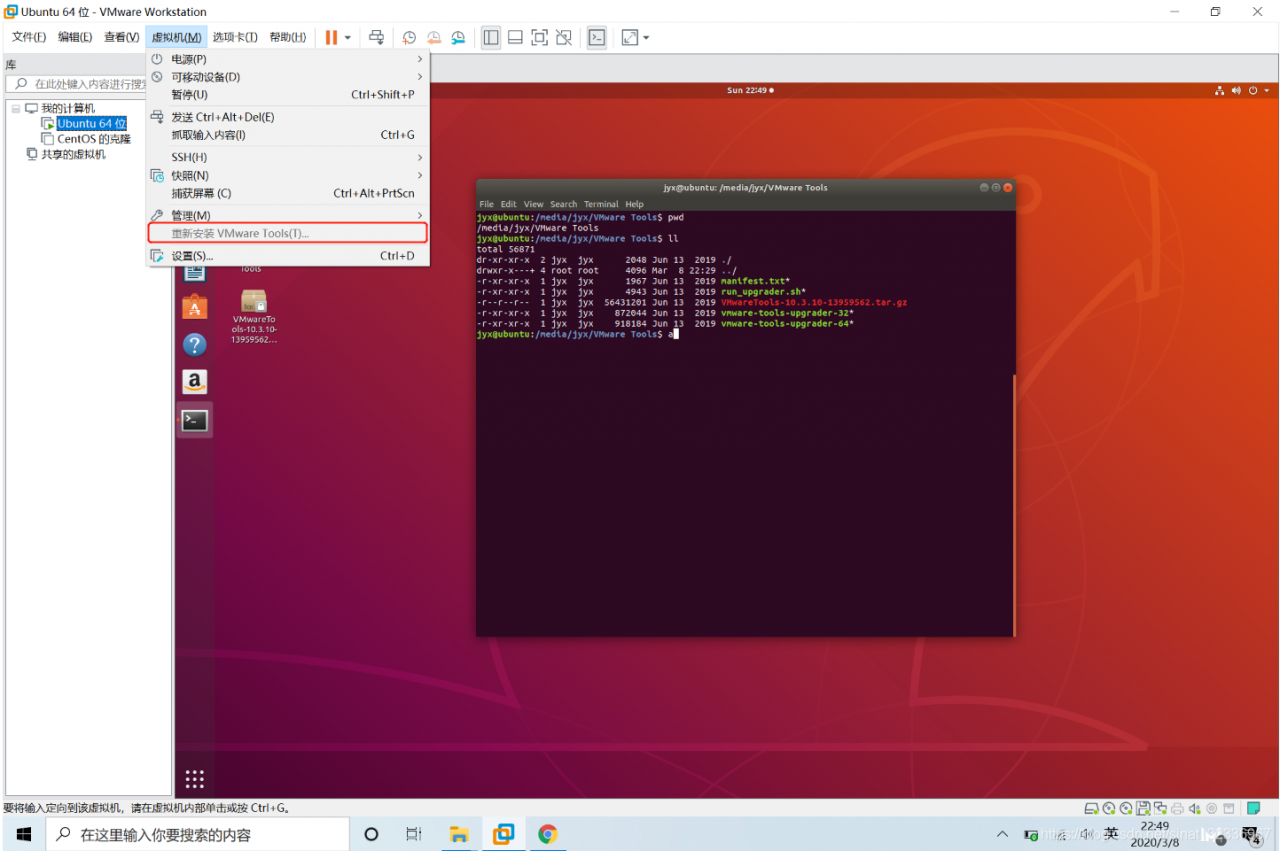Viewport: 1280px width, 851px height.
Task: Click the hard disk device status icon
Action: point(1093,808)
